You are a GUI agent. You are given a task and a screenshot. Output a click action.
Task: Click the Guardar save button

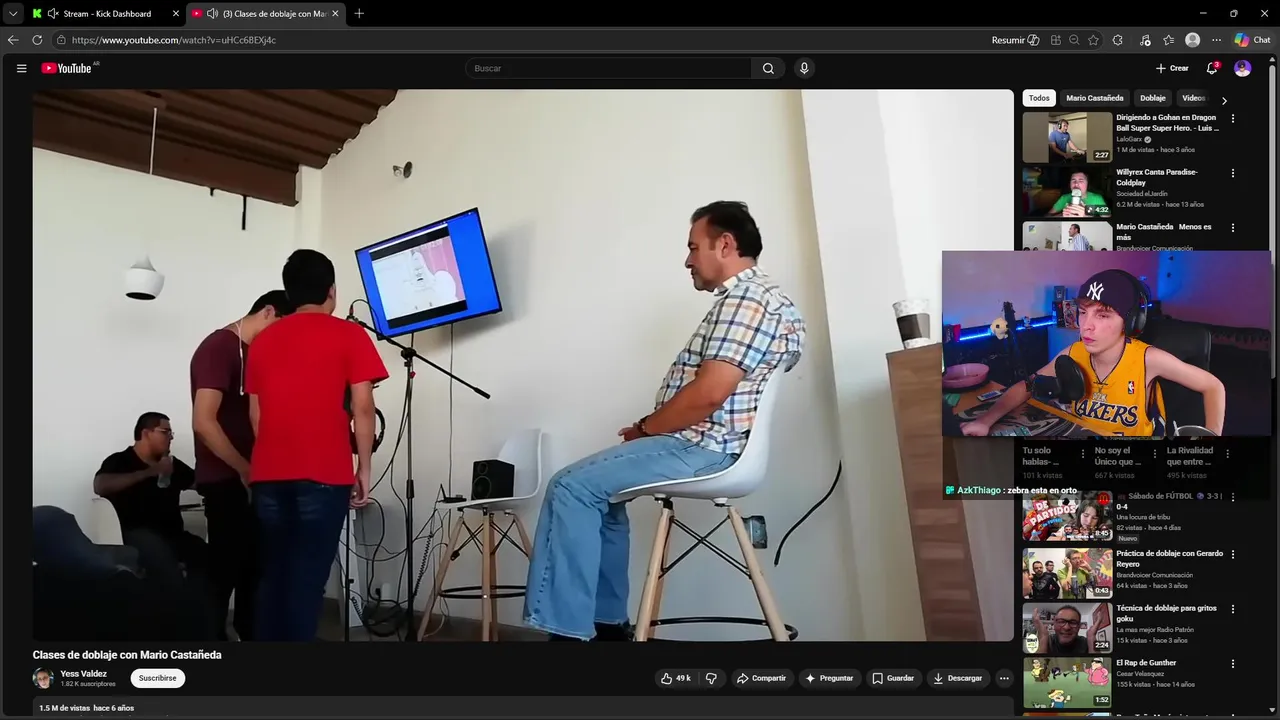[893, 678]
